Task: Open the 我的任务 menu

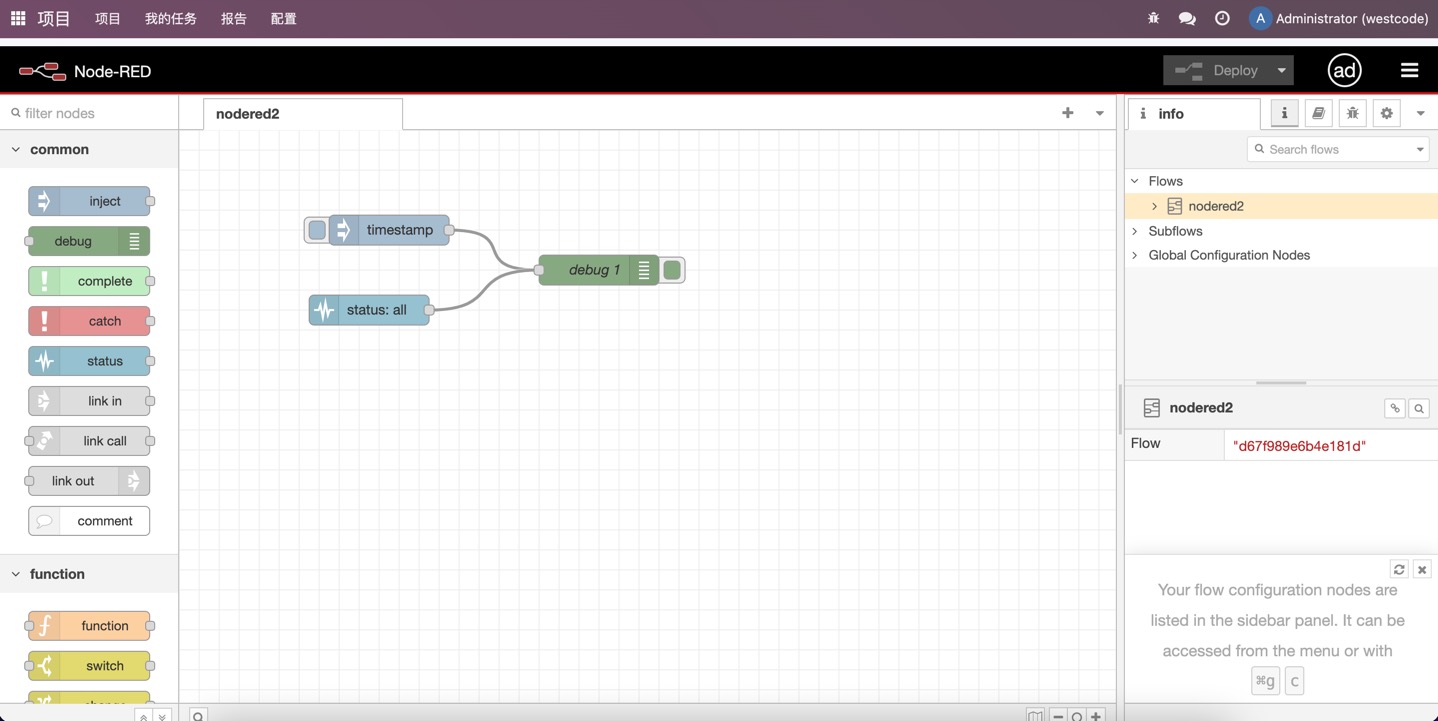Action: coord(170,19)
